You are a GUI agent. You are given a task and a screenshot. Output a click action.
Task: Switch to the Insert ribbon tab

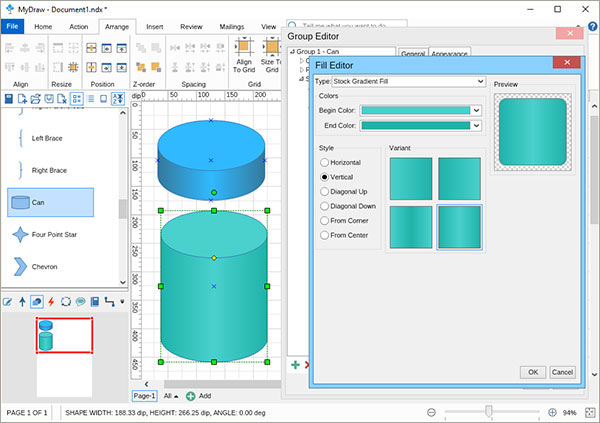point(154,27)
